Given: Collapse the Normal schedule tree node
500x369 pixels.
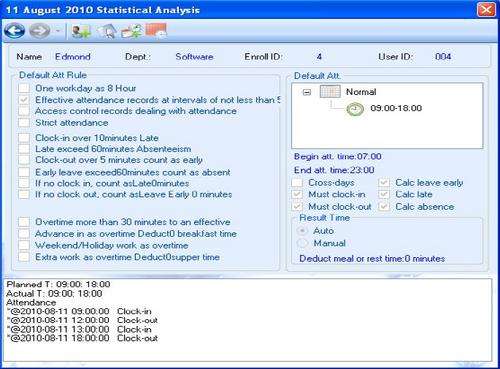Looking at the screenshot, I should (307, 92).
